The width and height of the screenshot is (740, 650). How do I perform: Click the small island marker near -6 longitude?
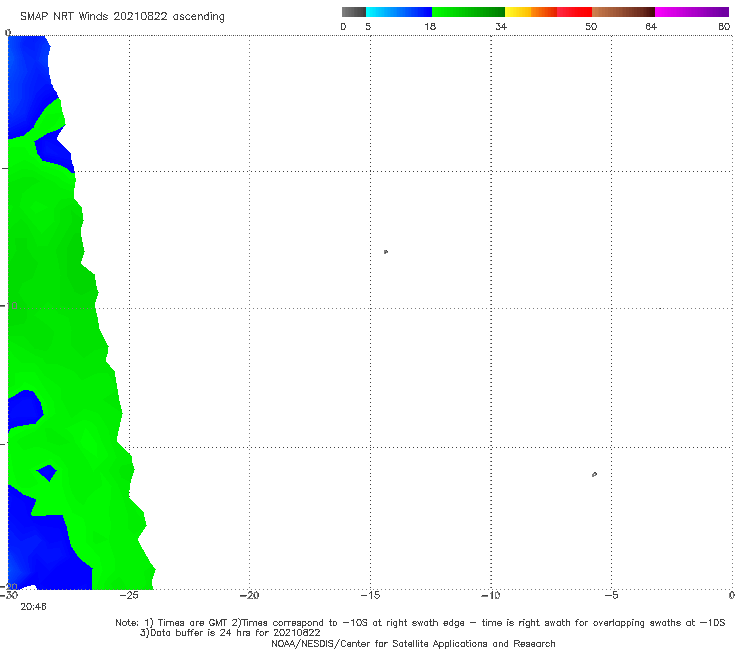click(594, 474)
